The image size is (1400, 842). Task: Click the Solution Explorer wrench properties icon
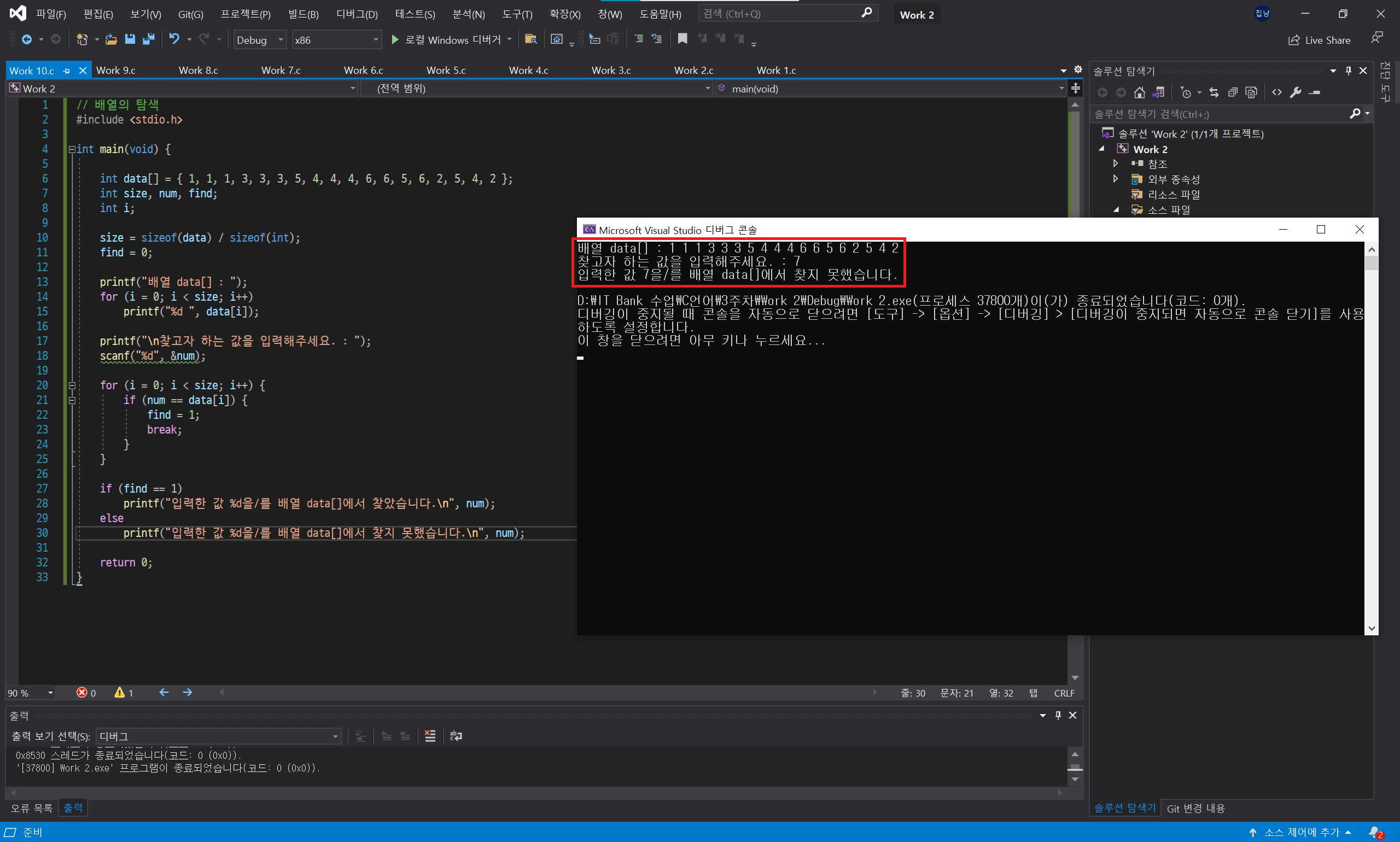tap(1296, 92)
